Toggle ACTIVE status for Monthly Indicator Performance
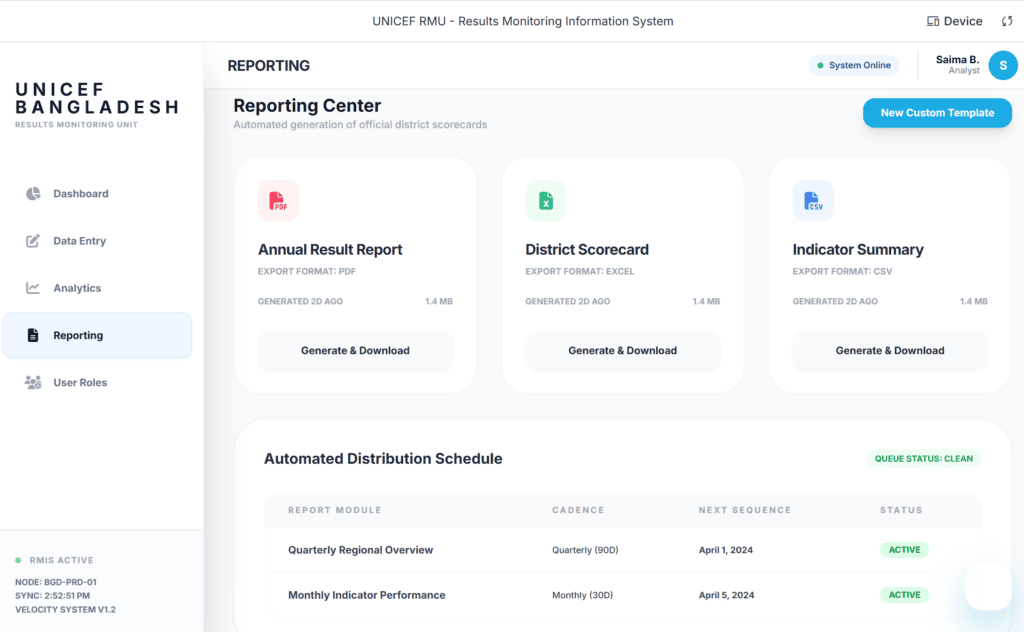 pos(904,594)
